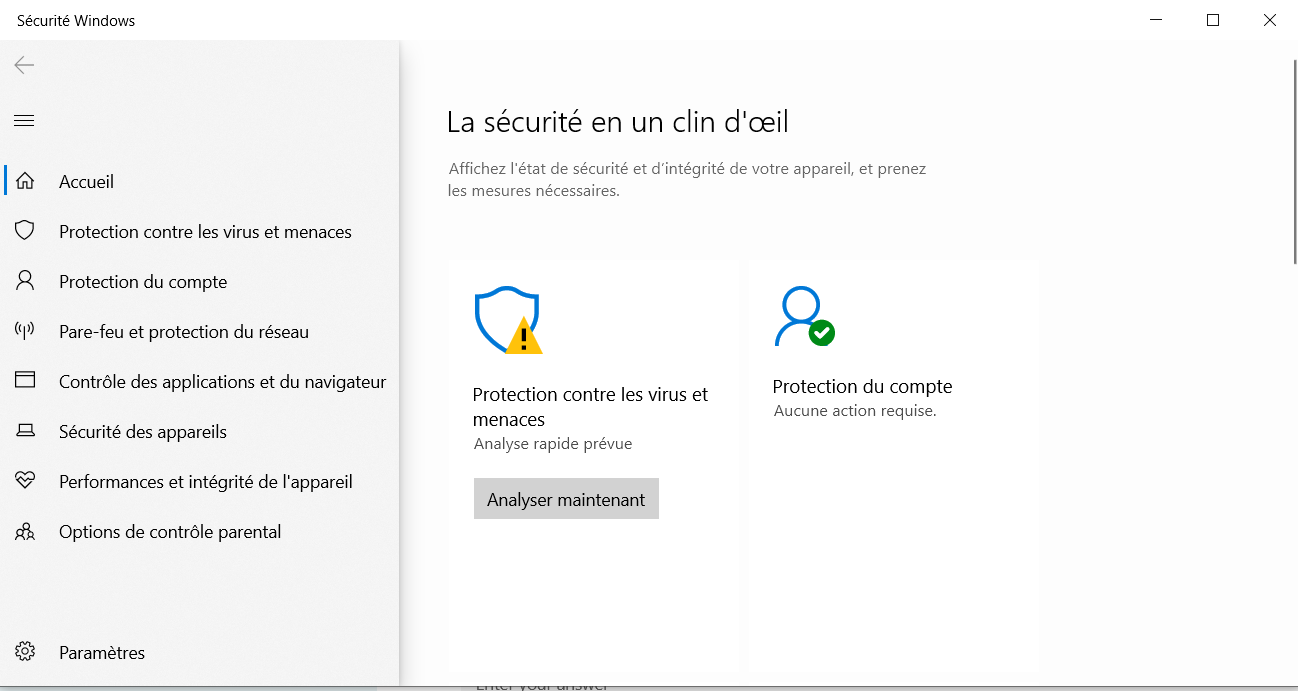This screenshot has width=1298, height=691.
Task: Select the app and browser control window icon
Action: coord(25,381)
